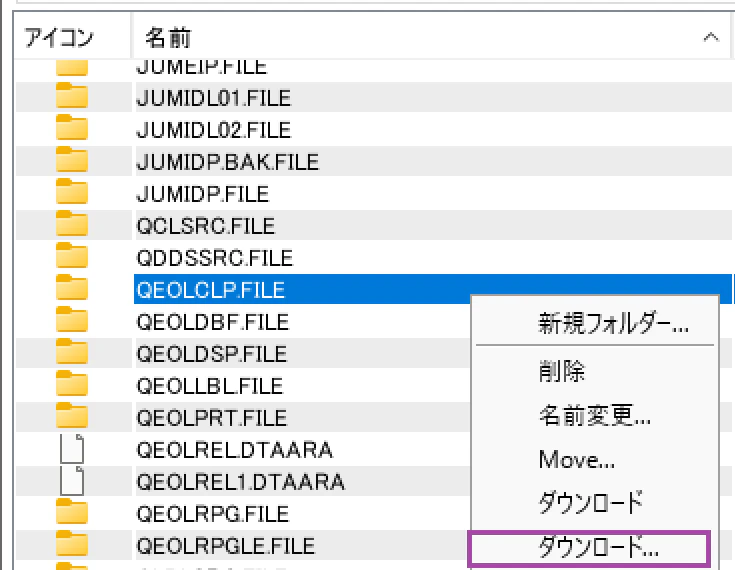This screenshot has height=570, width=735.
Task: Click the folder icon next to QEOLPRT.FILE
Action: pyautogui.click(x=72, y=415)
